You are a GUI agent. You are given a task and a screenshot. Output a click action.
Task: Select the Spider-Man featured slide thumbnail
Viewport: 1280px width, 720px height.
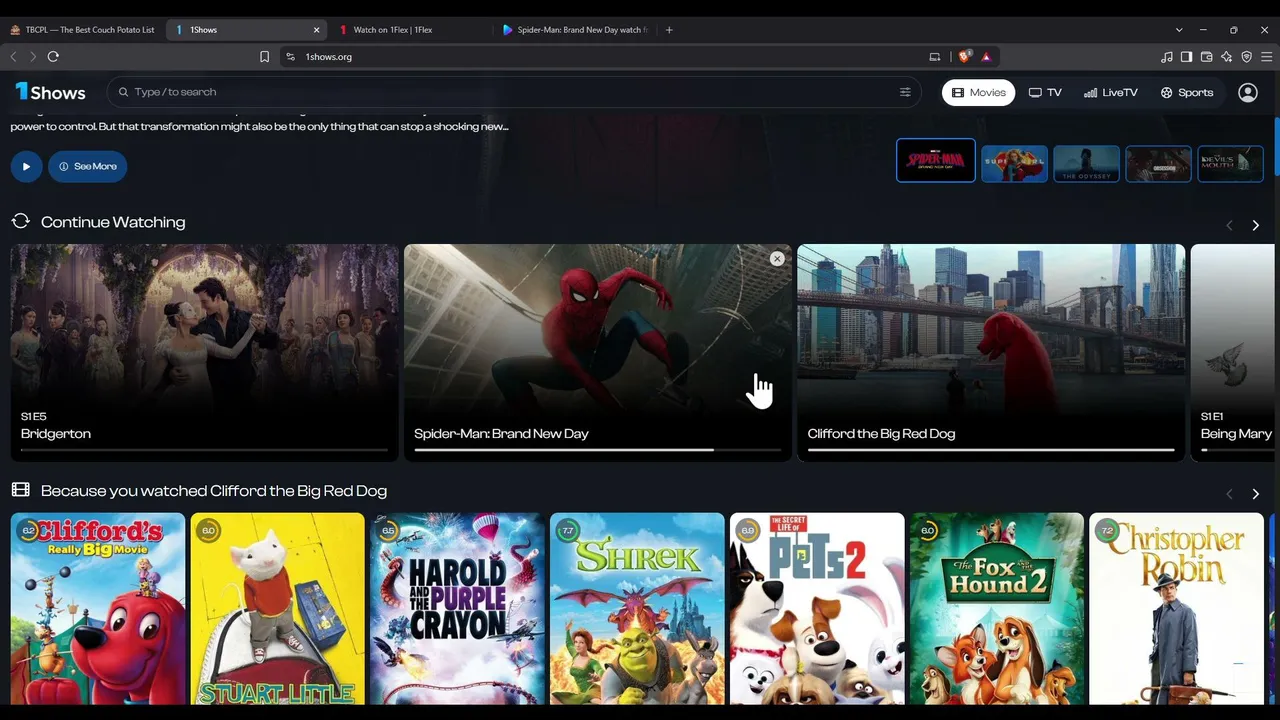click(936, 160)
